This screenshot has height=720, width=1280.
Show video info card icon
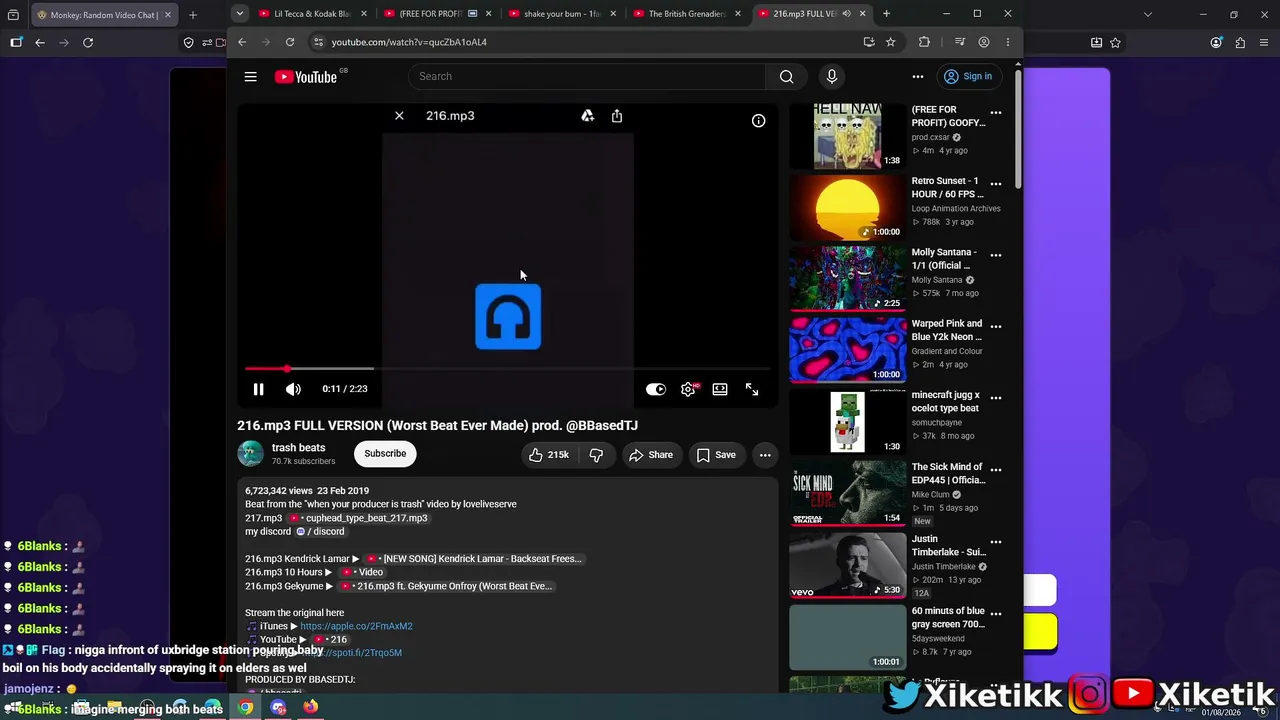759,121
